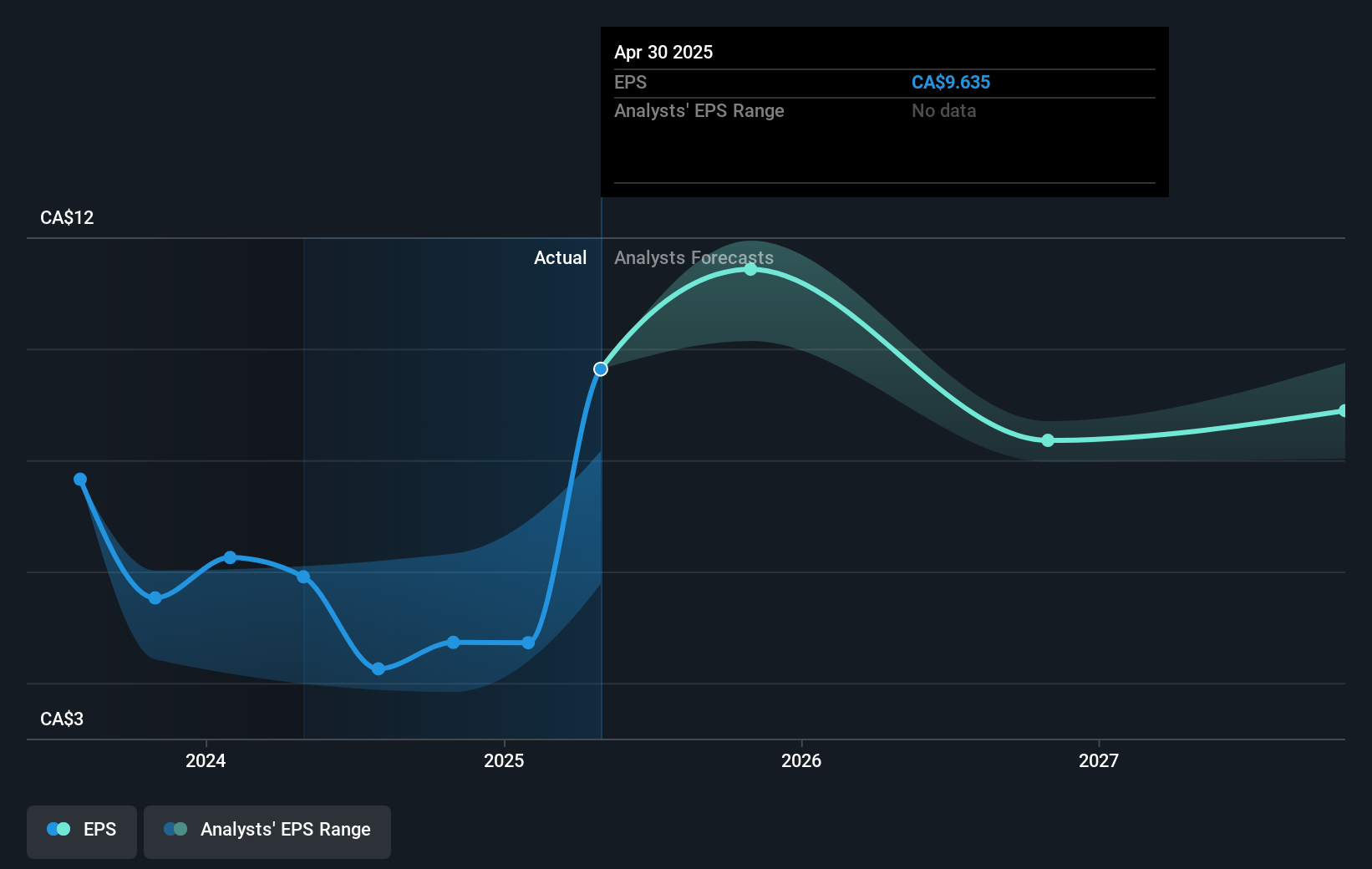Screen dimensions: 1372x869
Task: Click the 2026 x-axis label
Action: (x=801, y=760)
